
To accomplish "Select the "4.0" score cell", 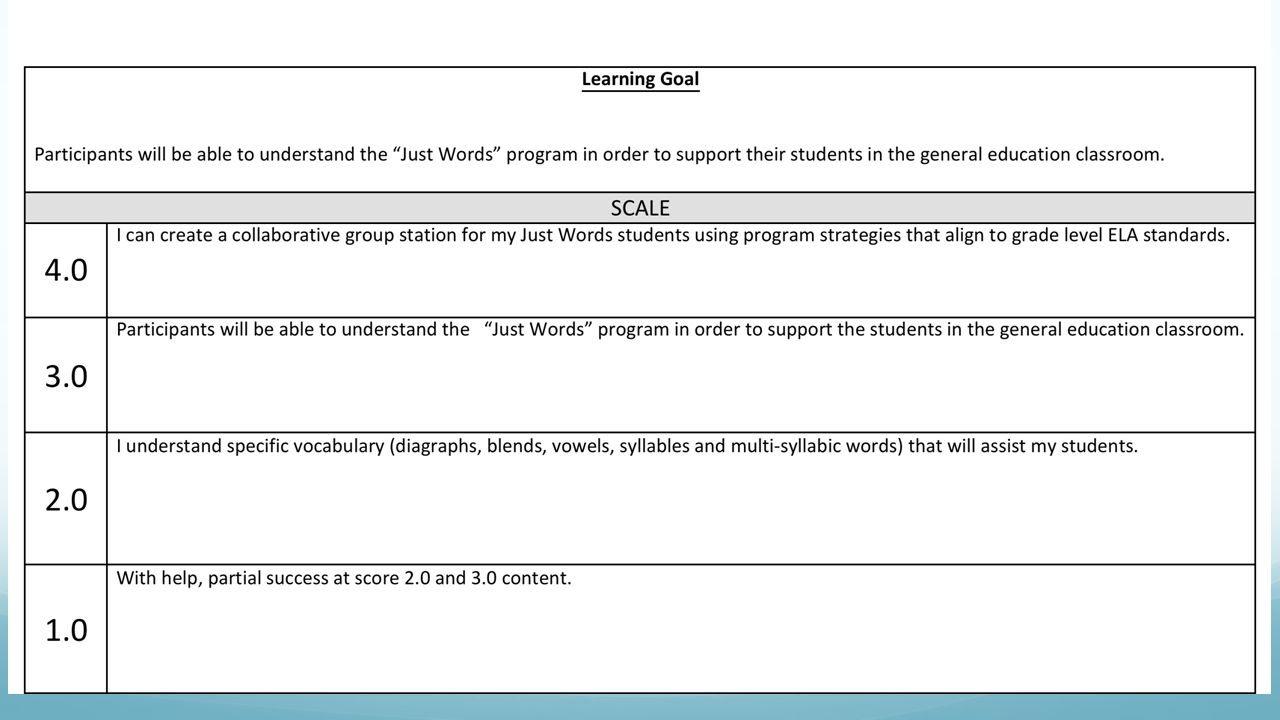I will (x=66, y=270).
